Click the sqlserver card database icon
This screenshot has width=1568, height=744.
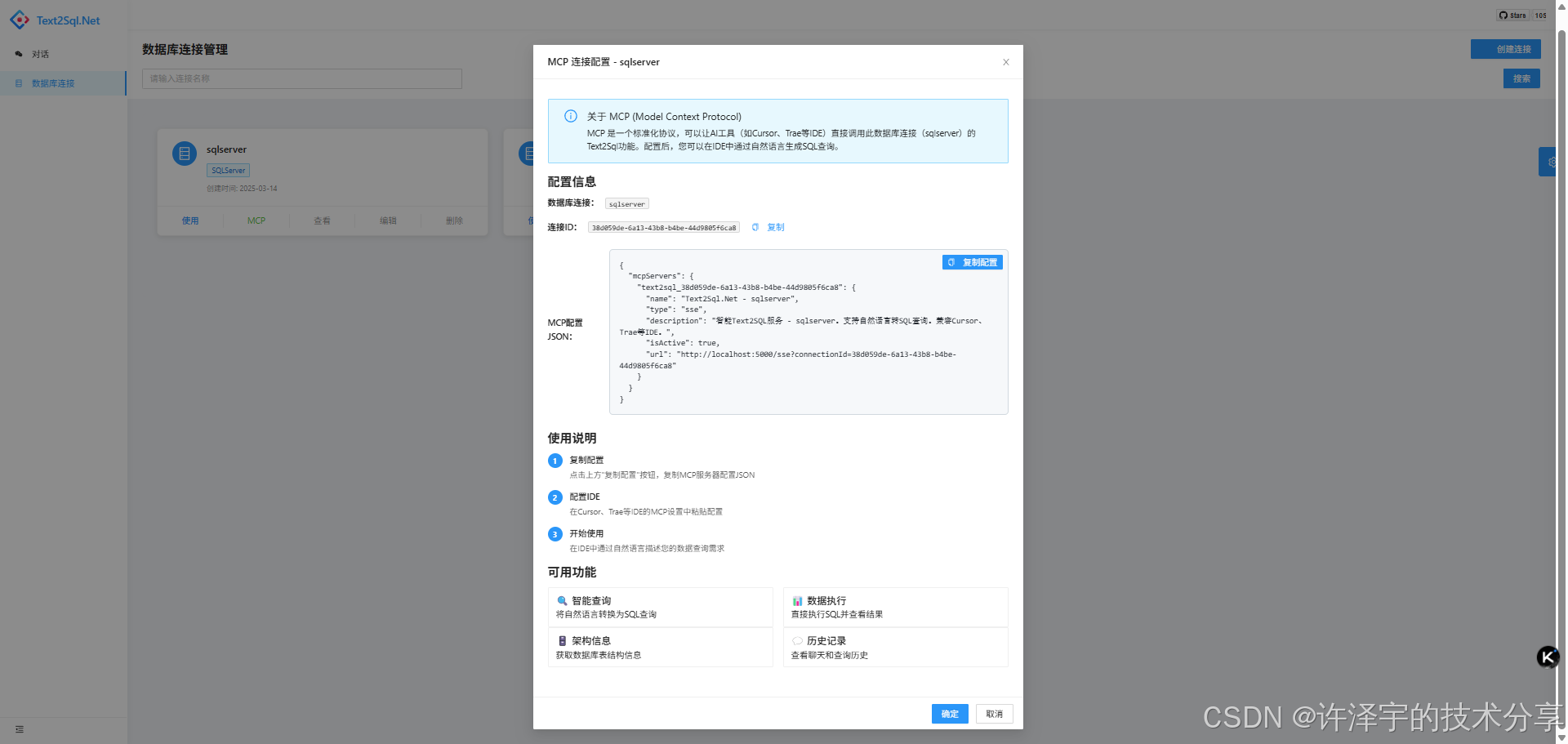click(x=185, y=153)
